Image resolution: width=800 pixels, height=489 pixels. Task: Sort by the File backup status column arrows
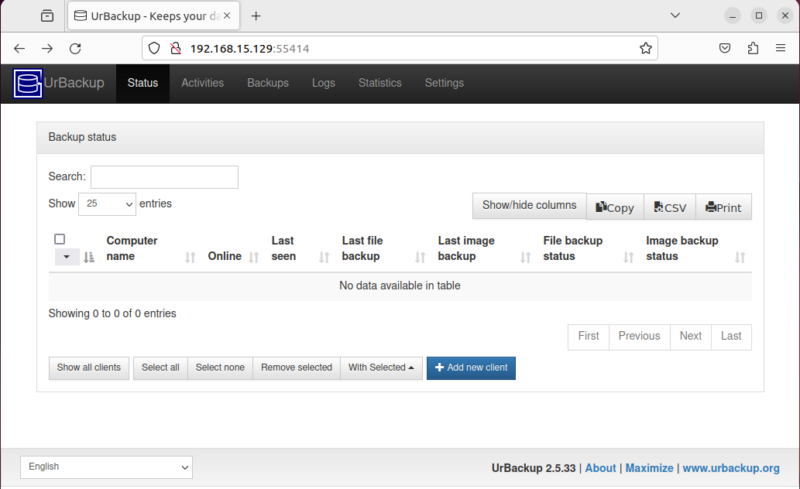click(x=629, y=257)
